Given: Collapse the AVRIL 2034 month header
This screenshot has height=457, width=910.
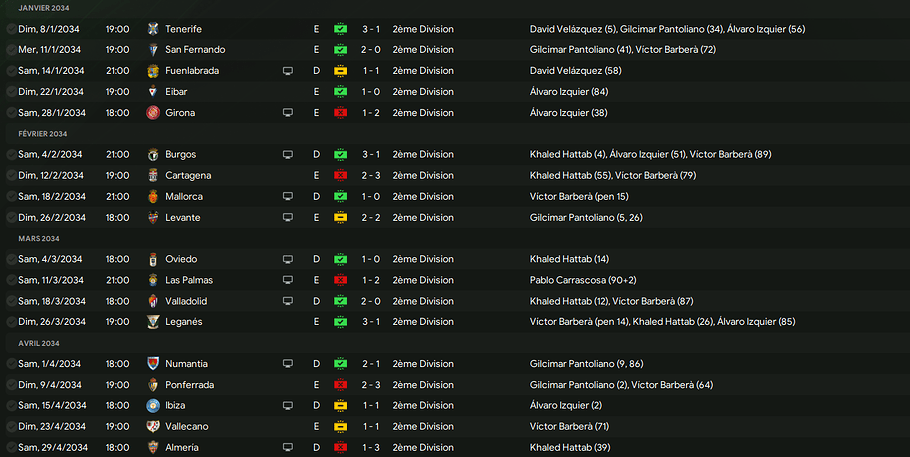Looking at the screenshot, I should click(x=39, y=343).
